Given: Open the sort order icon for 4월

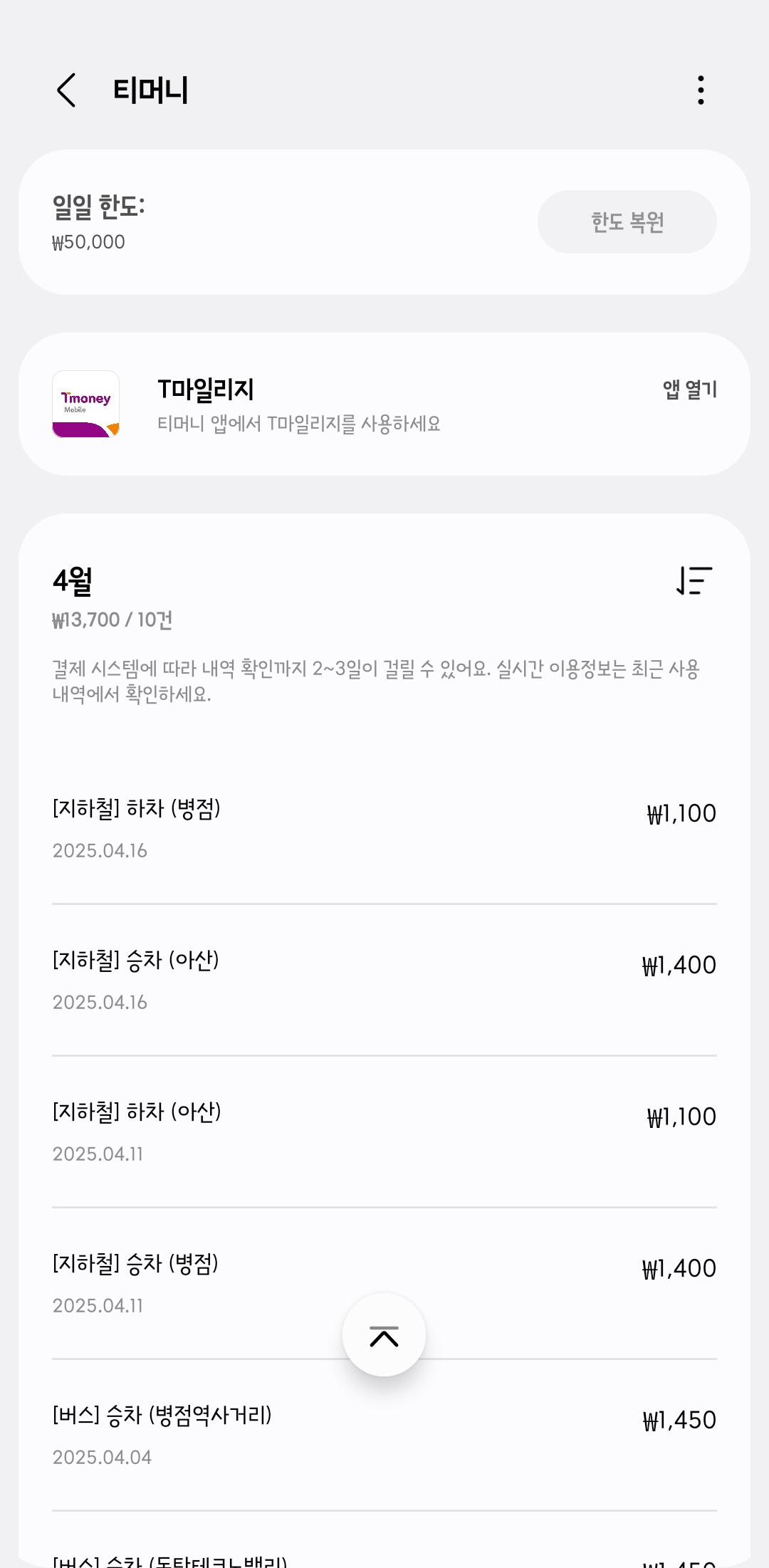Looking at the screenshot, I should [694, 580].
